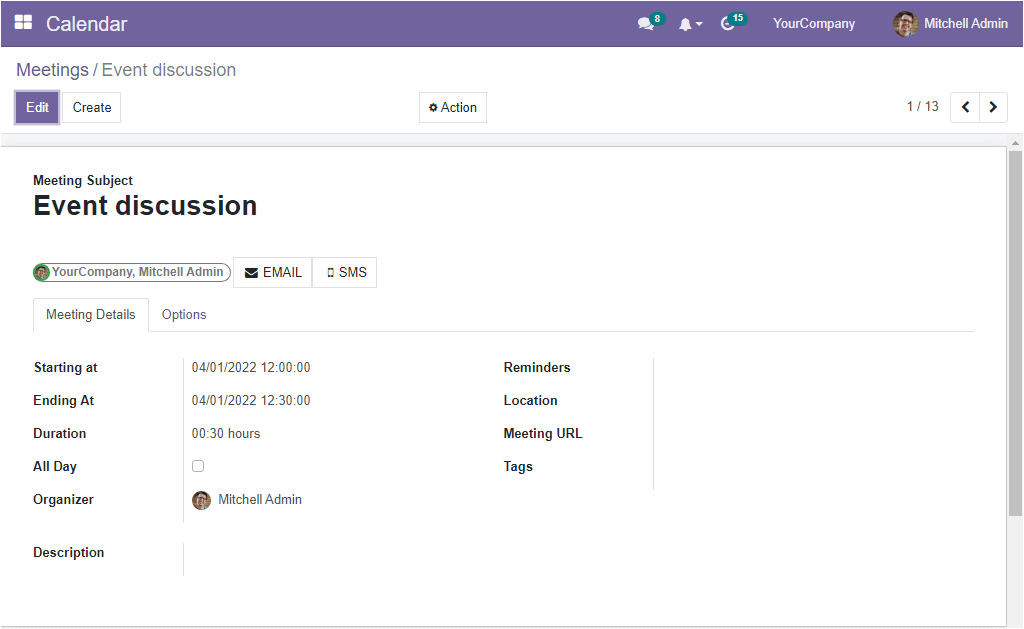Go to next record arrow
The width and height of the screenshot is (1024, 629).
(993, 107)
